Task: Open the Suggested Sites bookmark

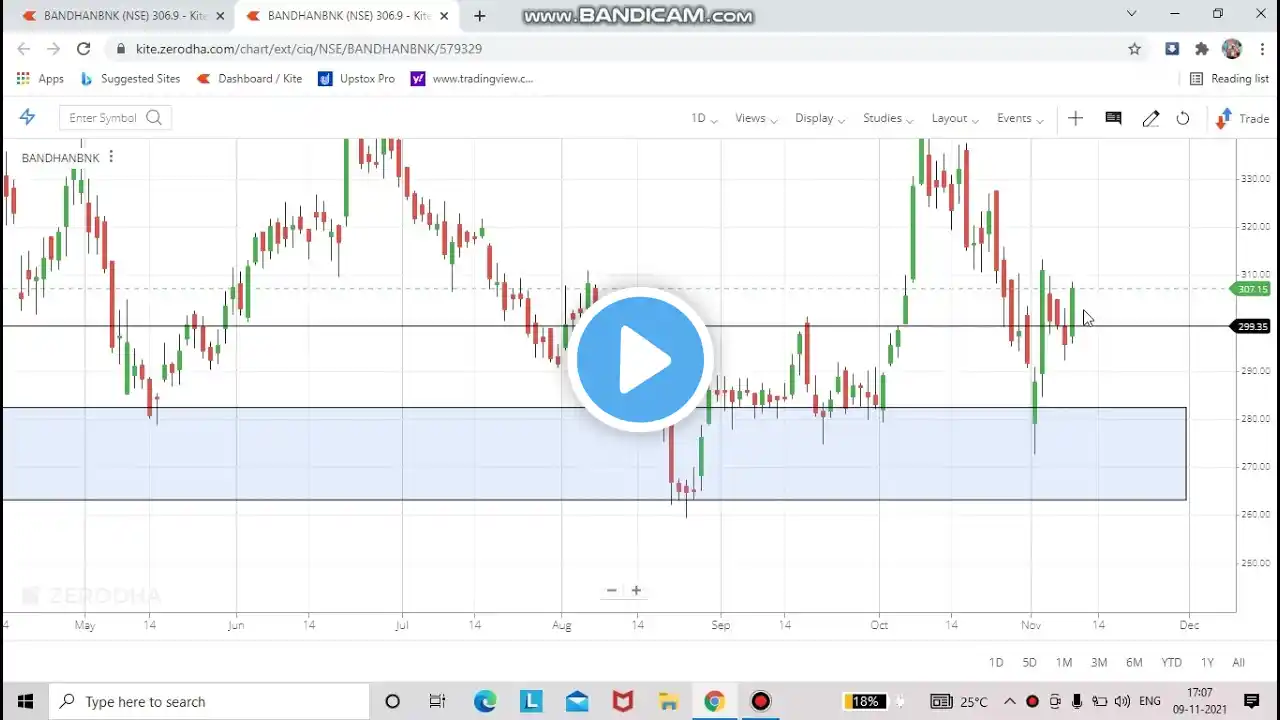Action: [131, 78]
